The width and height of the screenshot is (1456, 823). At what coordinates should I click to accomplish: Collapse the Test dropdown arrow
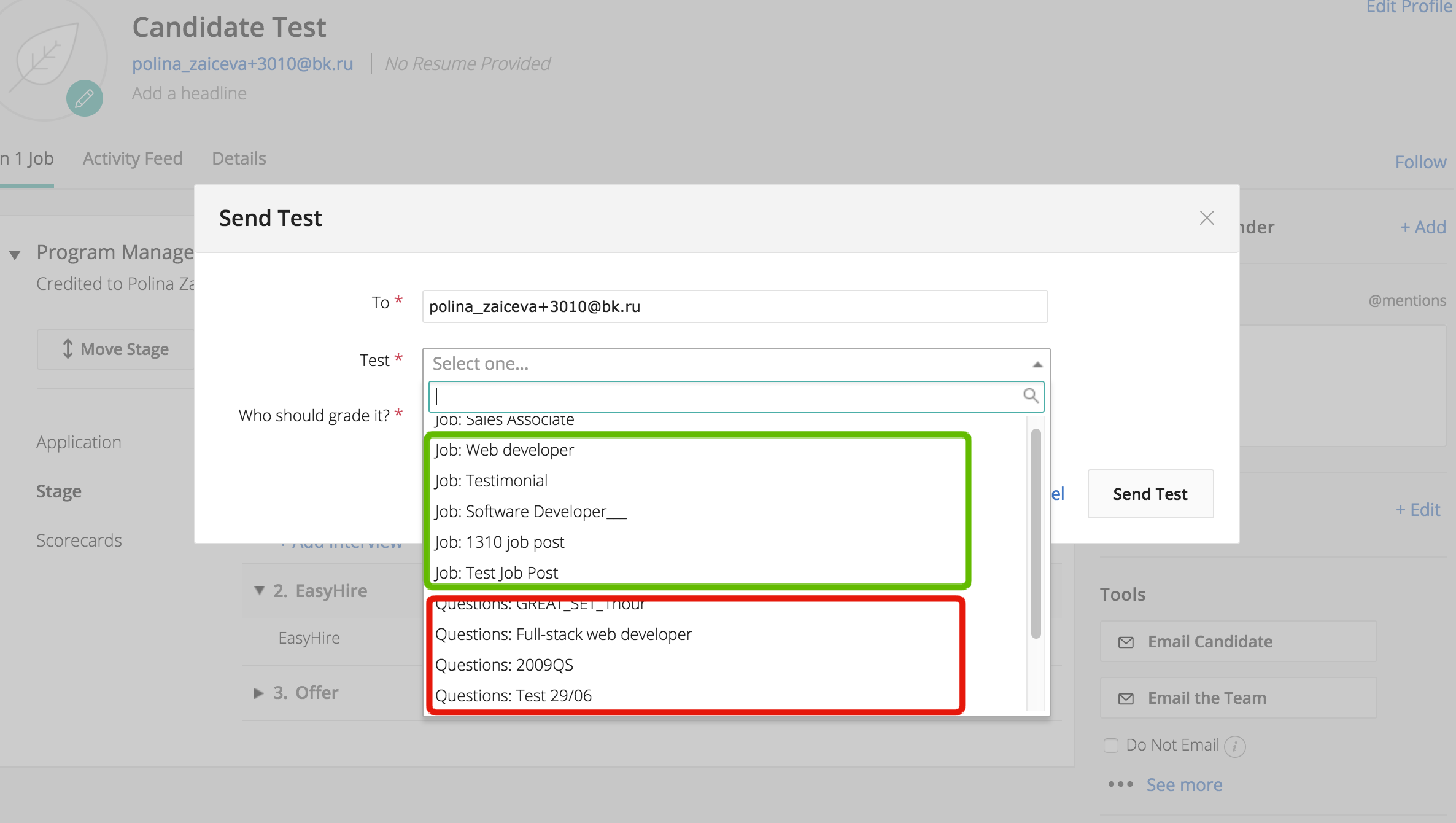(1037, 364)
